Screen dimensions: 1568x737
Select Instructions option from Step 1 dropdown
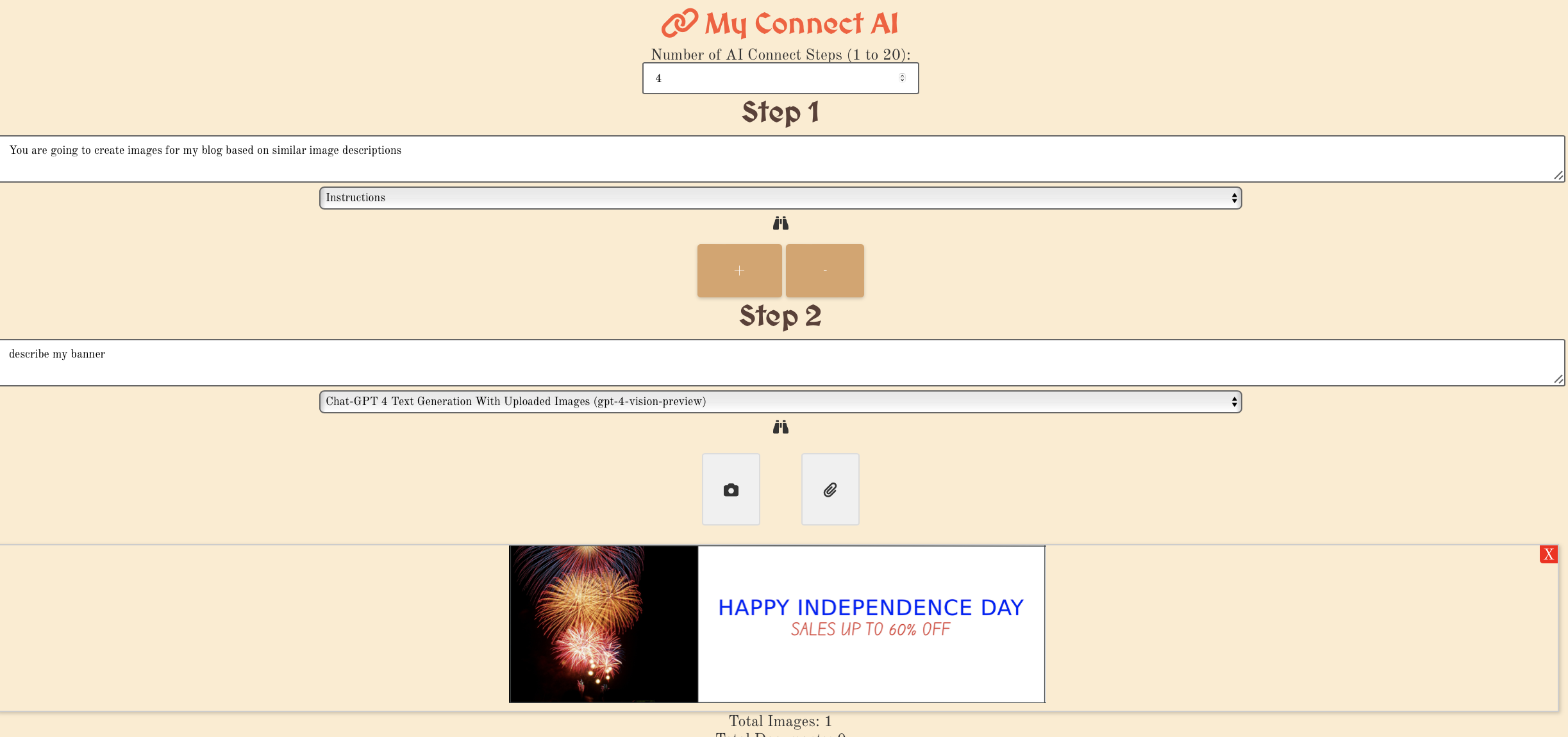pos(779,197)
